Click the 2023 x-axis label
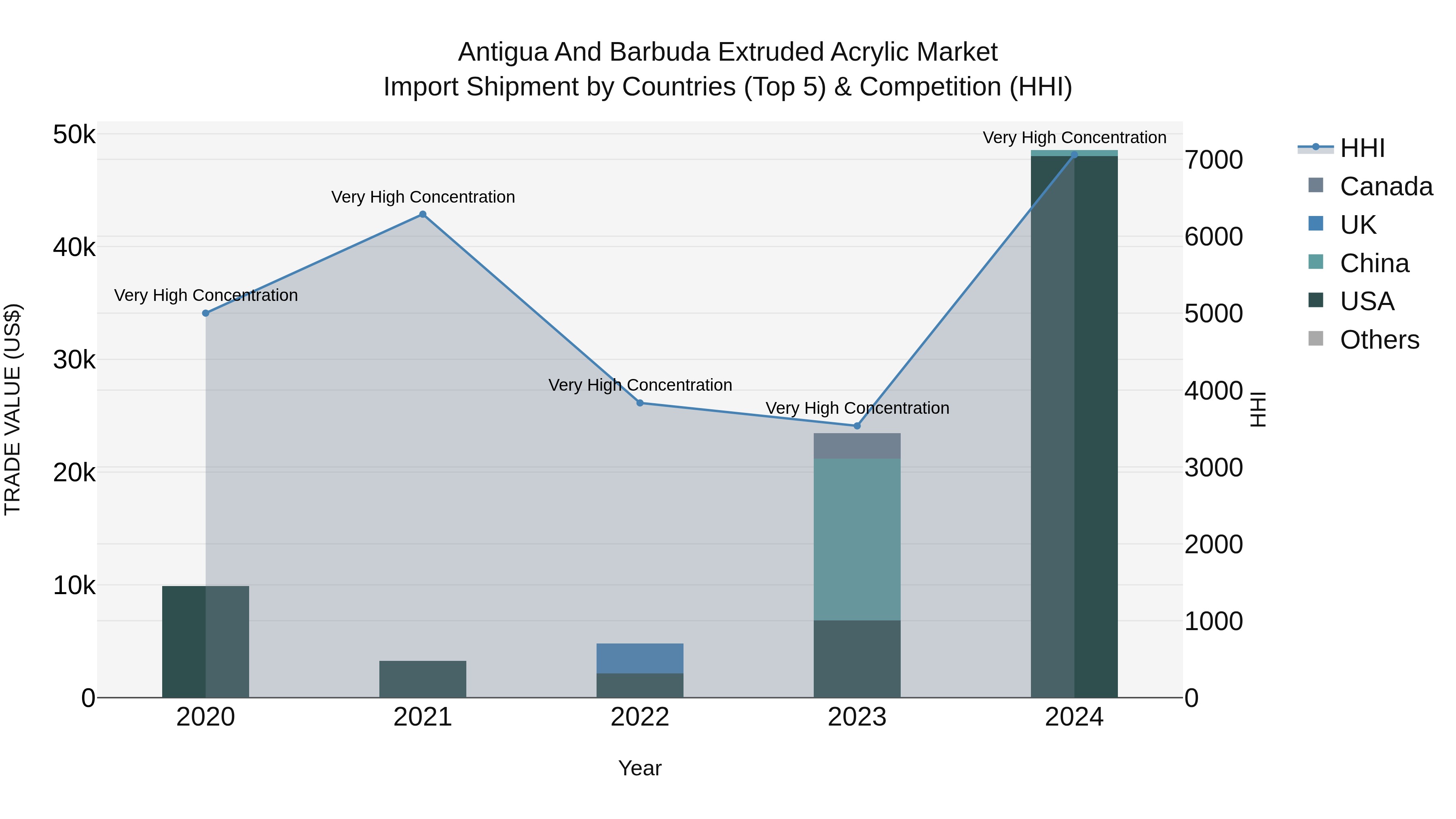 click(857, 717)
